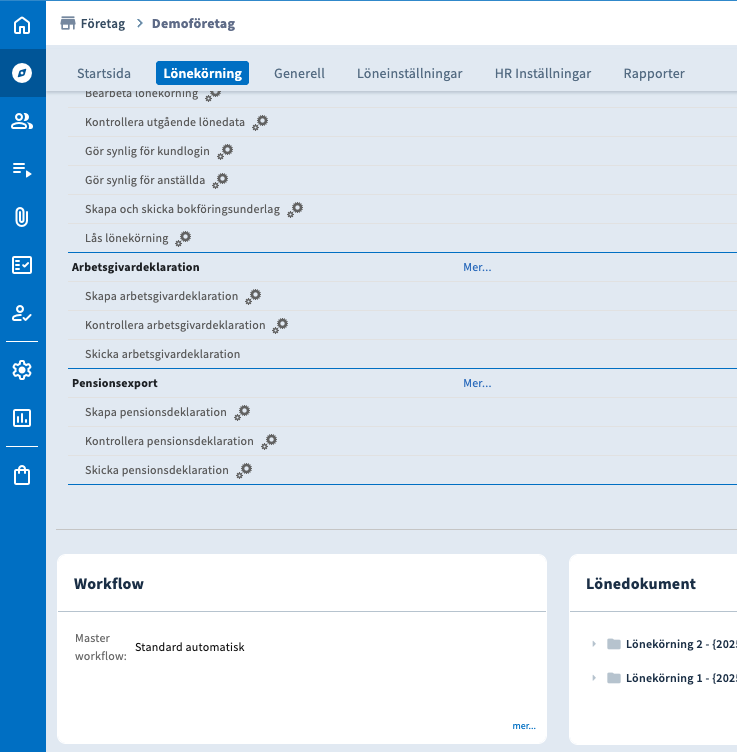Open the Löneinställningar tab
Screen dimensions: 737x752
pyautogui.click(x=409, y=73)
